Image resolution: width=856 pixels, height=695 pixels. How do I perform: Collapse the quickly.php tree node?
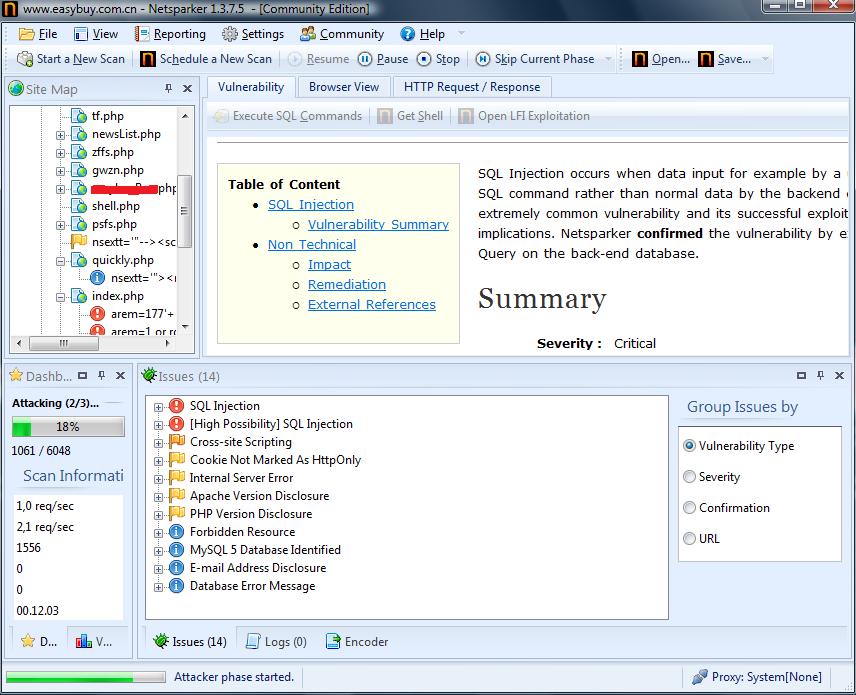coord(61,261)
